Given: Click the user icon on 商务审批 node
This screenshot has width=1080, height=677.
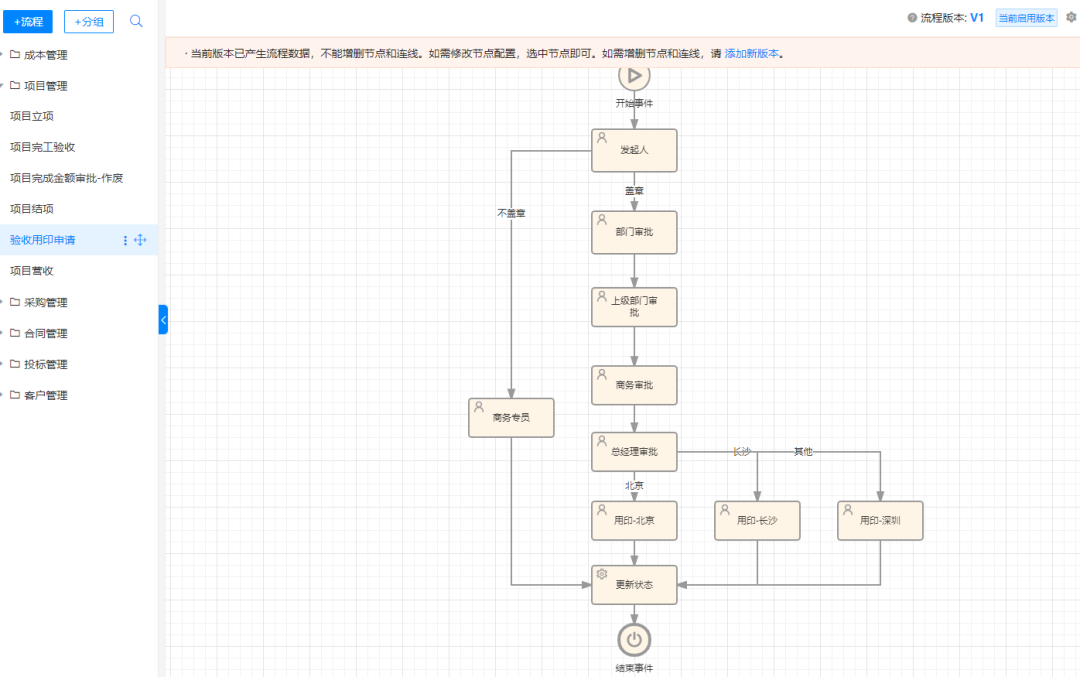Looking at the screenshot, I should click(x=602, y=374).
